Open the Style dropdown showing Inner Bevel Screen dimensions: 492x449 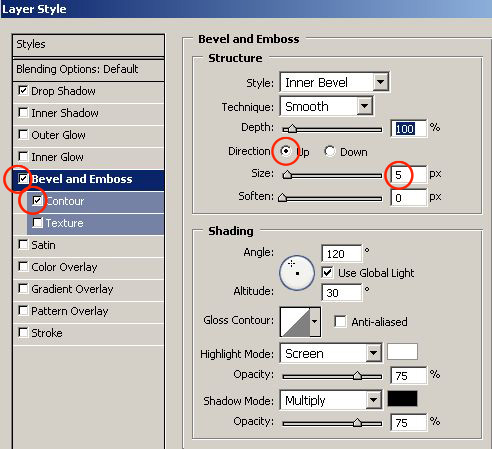[x=334, y=82]
